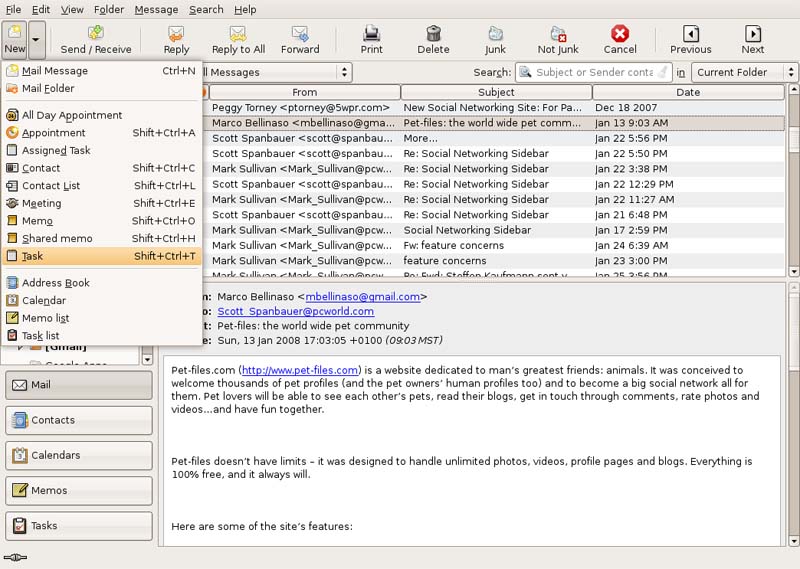Sort messages by the Date column header
The height and width of the screenshot is (569, 800).
pos(688,92)
